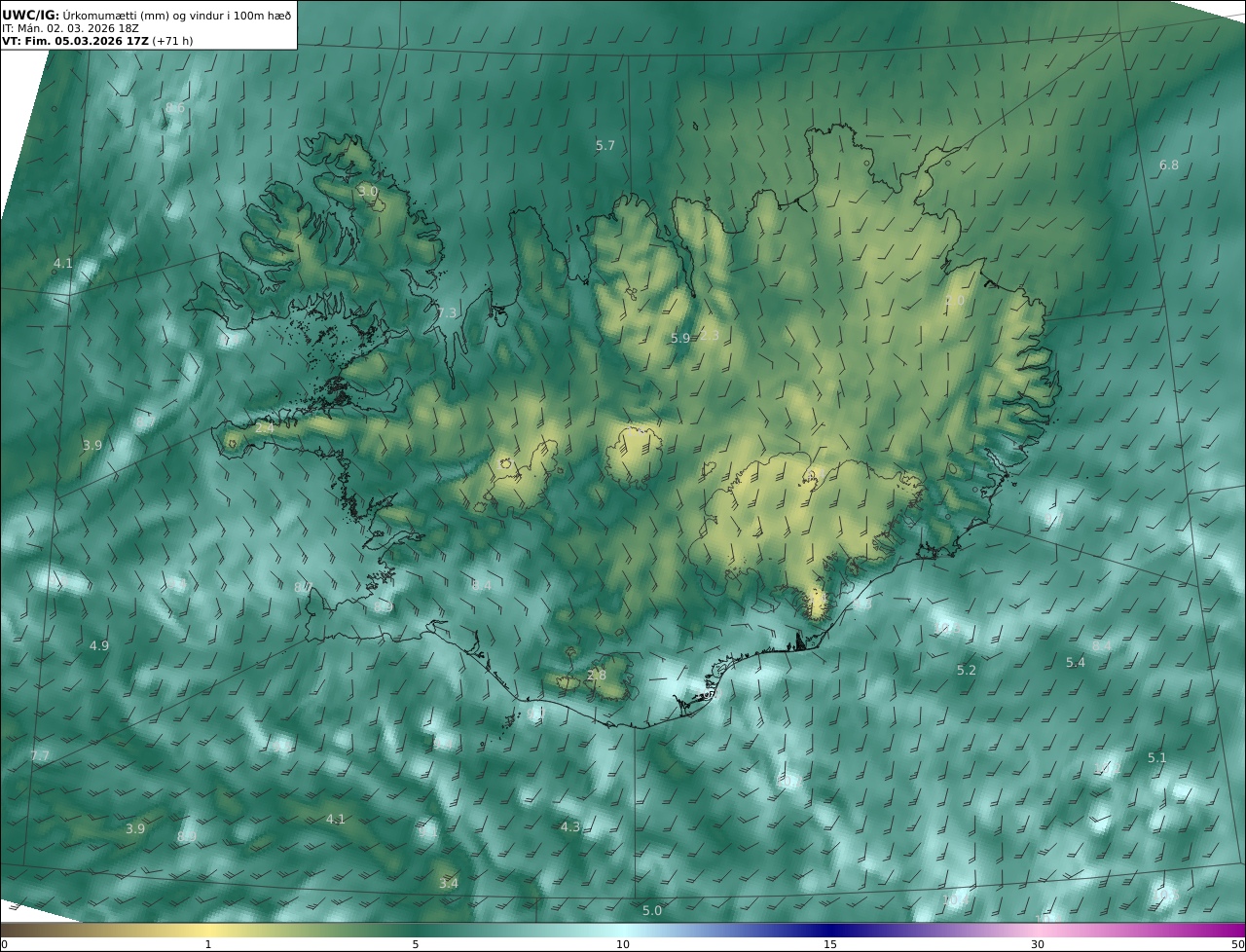The image size is (1246, 952).
Task: Click the 2.8 value label on the map
Action: point(597,675)
